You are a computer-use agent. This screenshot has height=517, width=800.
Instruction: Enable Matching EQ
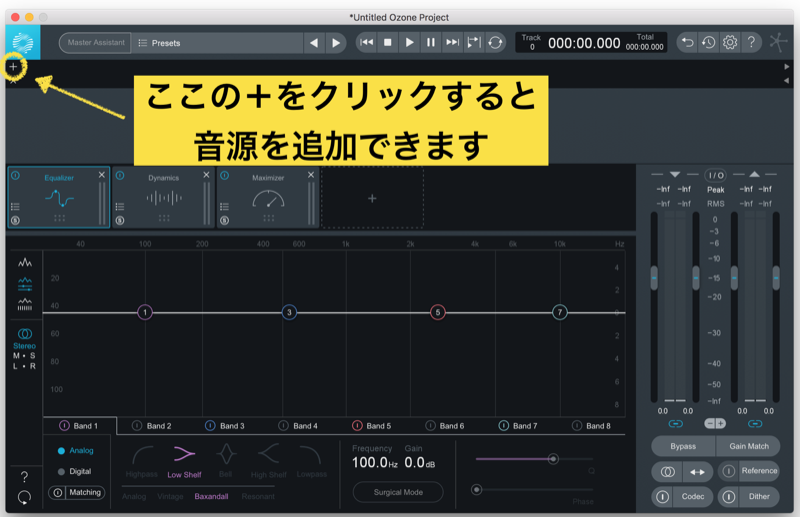77,493
